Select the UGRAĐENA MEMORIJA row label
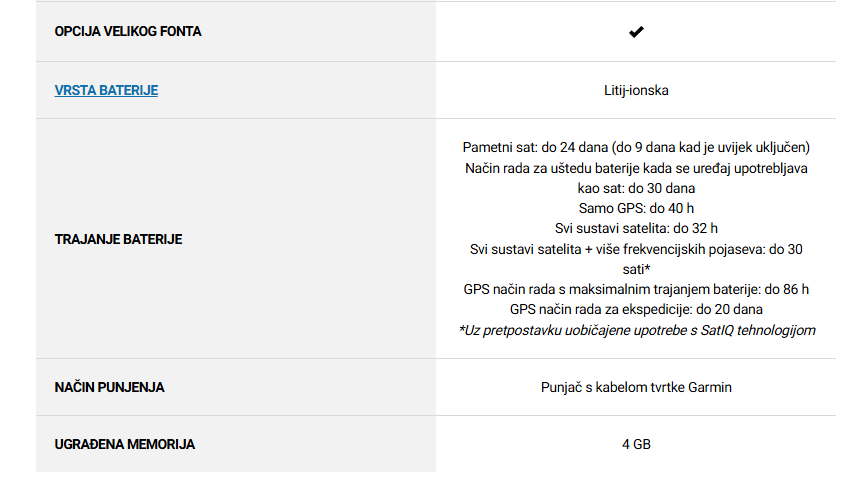The height and width of the screenshot is (491, 867). tap(124, 444)
